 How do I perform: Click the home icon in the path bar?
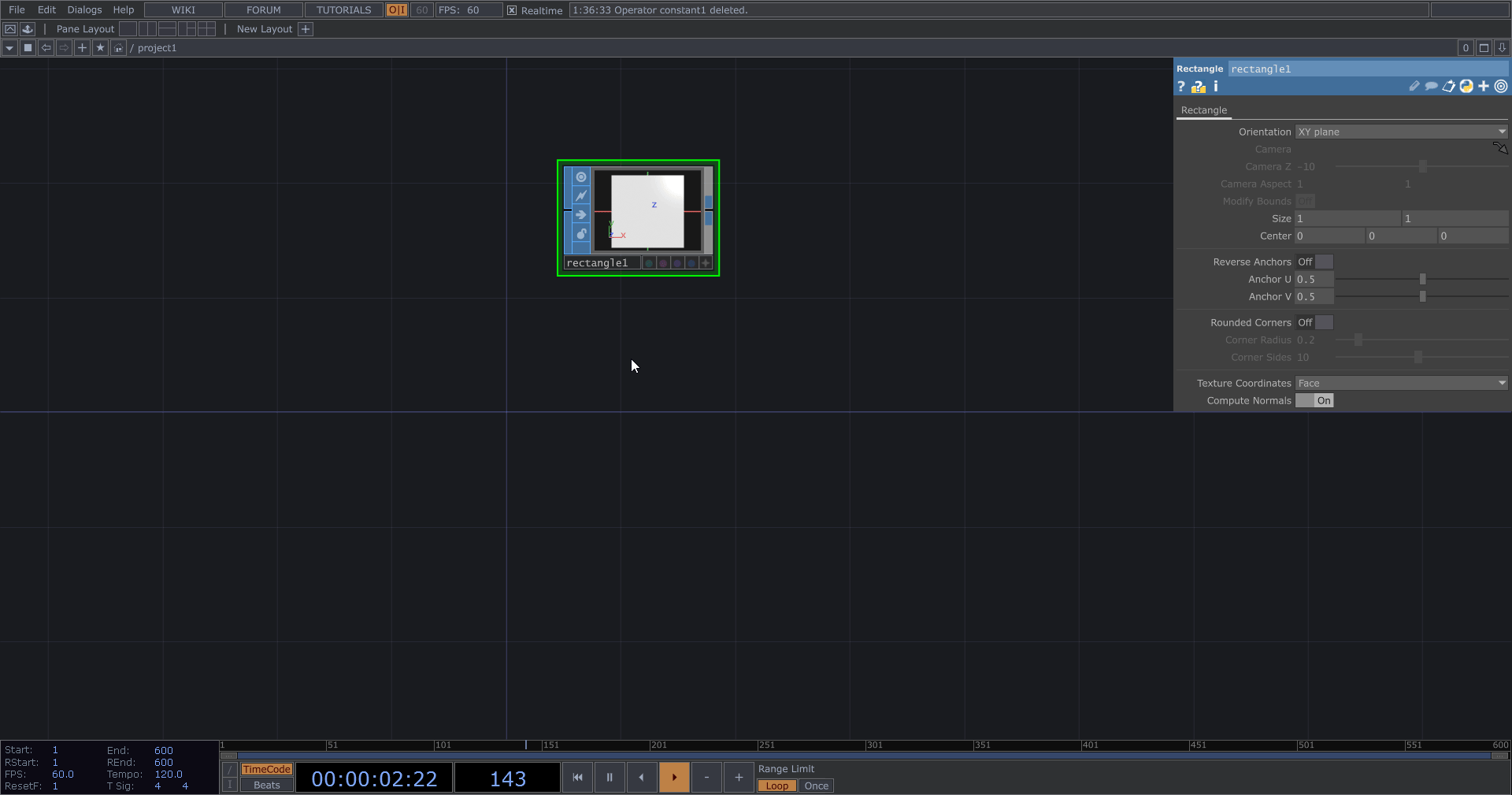118,48
